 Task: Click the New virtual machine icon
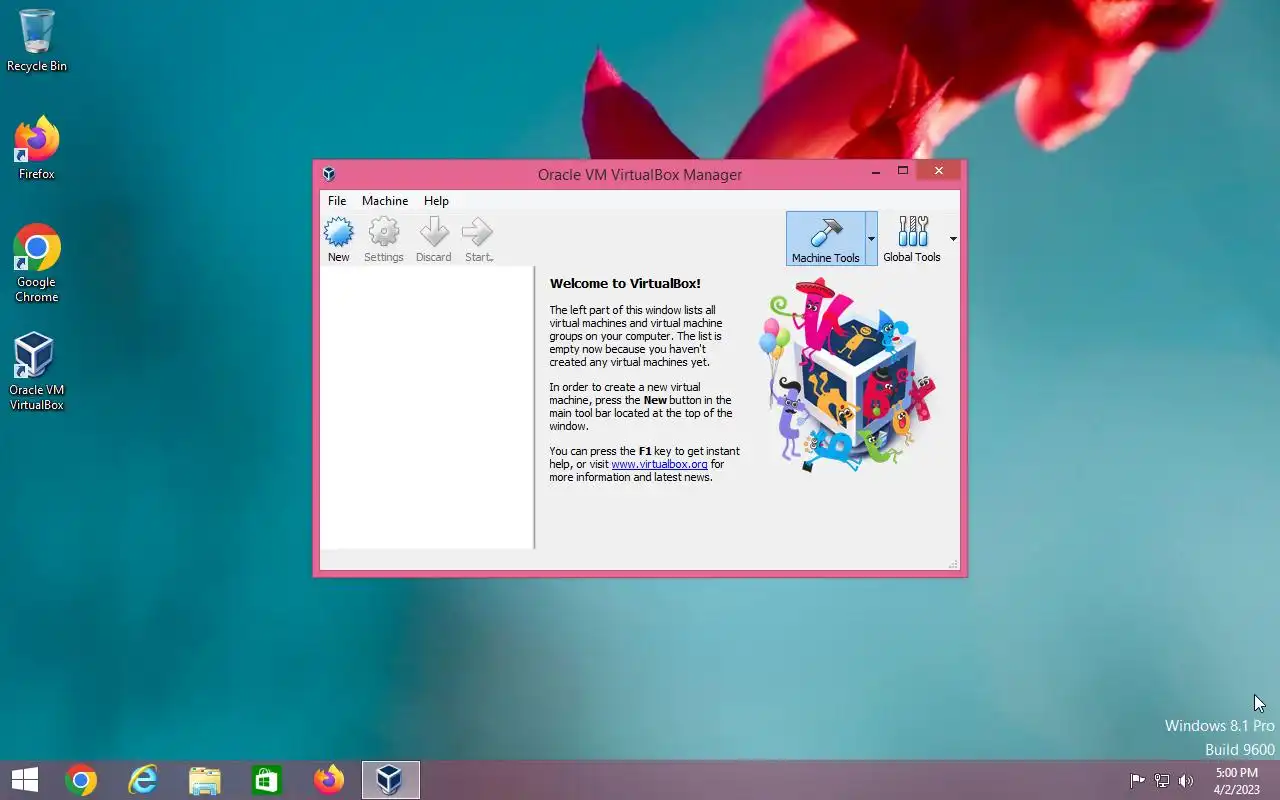(x=339, y=240)
